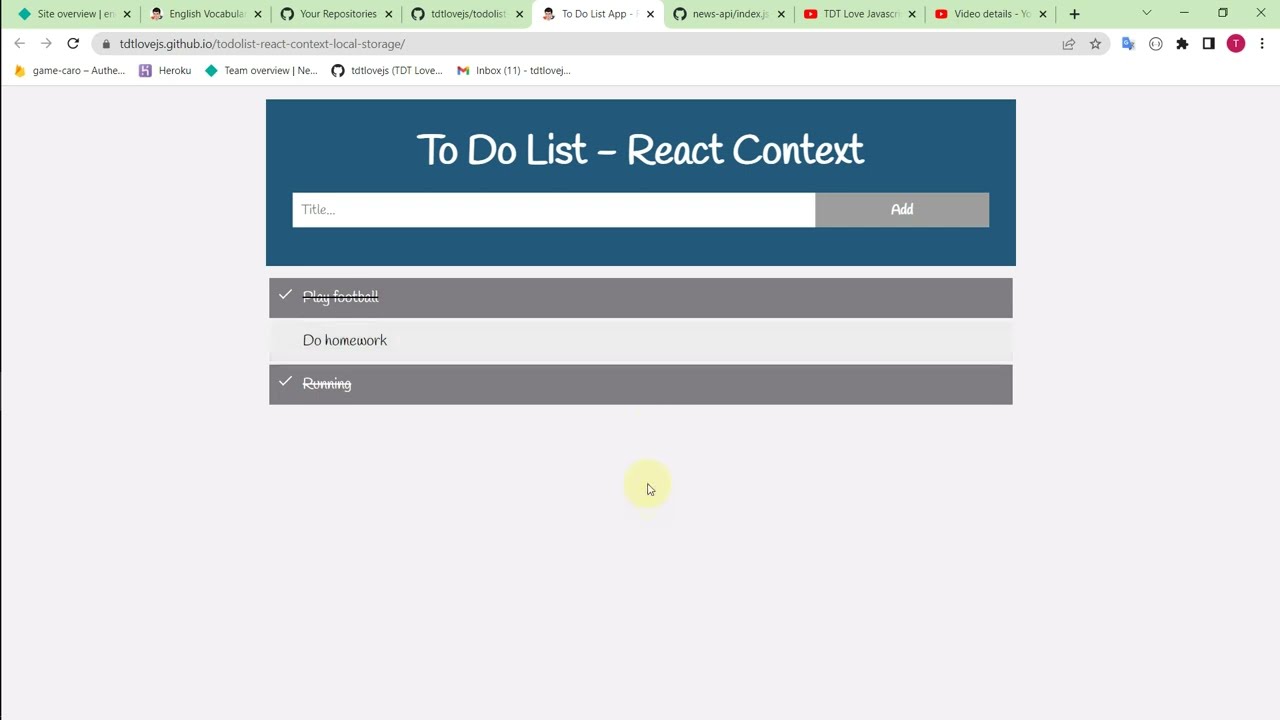Click the browser forward arrow

[46, 44]
